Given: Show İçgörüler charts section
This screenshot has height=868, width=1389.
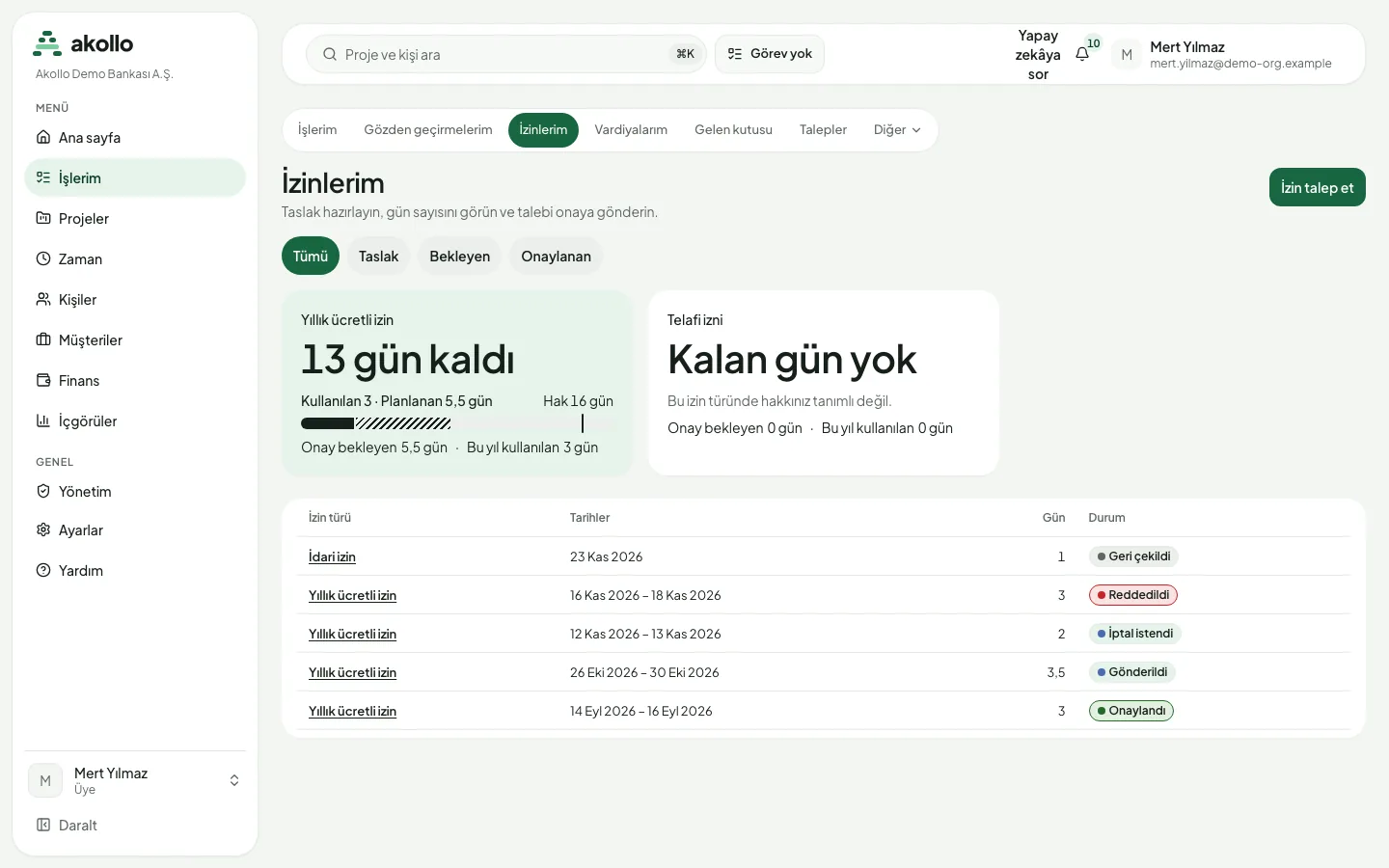Looking at the screenshot, I should 135,421.
